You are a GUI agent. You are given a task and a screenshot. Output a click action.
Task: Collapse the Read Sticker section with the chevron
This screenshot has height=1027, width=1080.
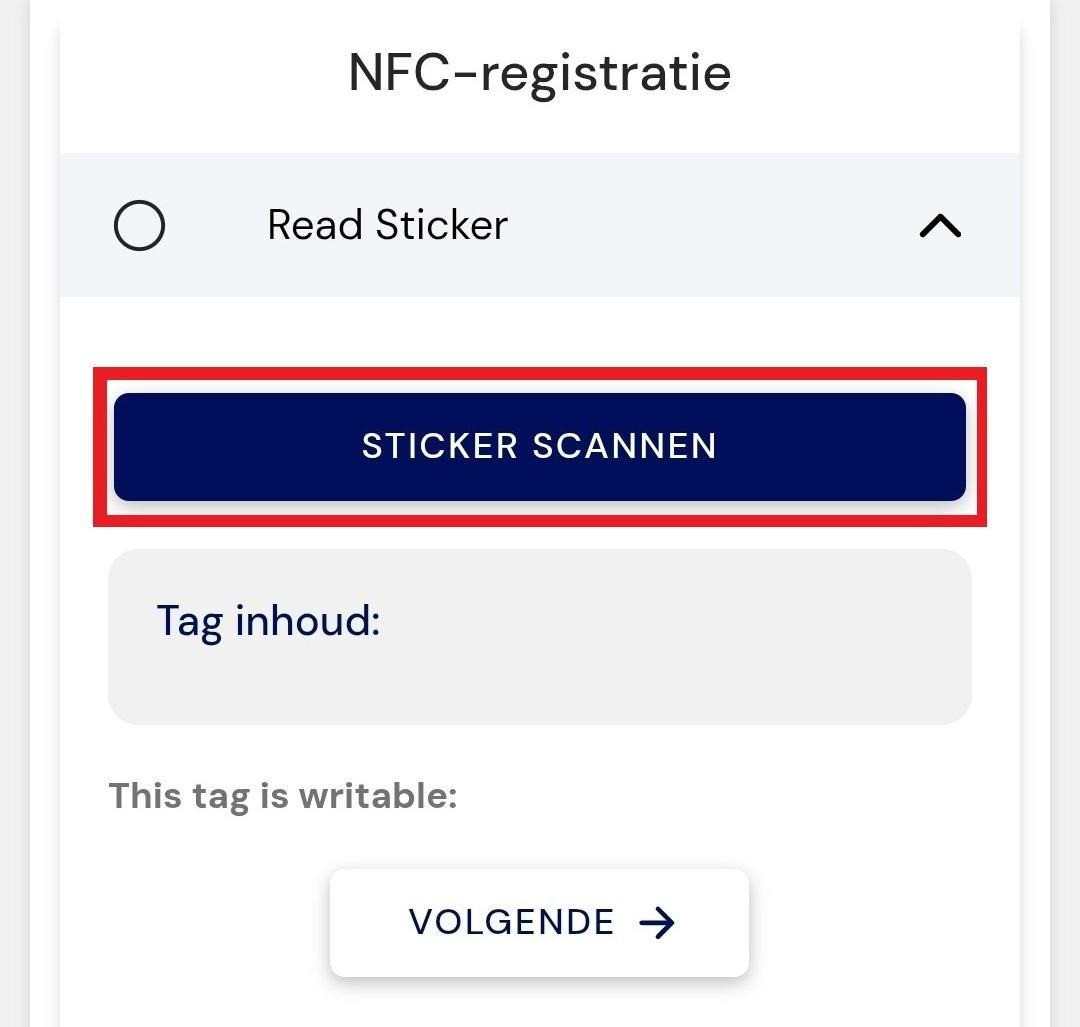click(x=940, y=226)
